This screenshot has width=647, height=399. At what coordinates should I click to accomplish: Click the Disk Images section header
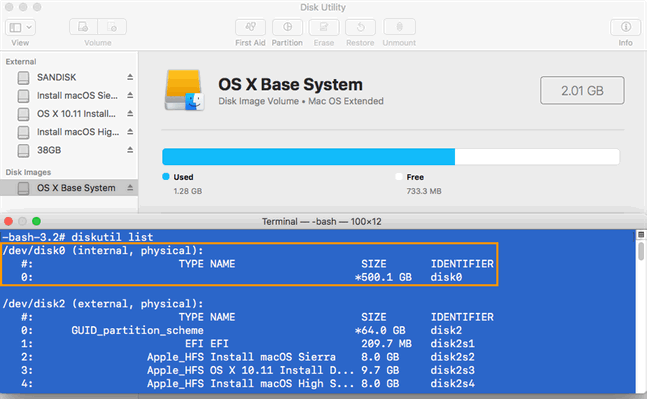coord(28,172)
